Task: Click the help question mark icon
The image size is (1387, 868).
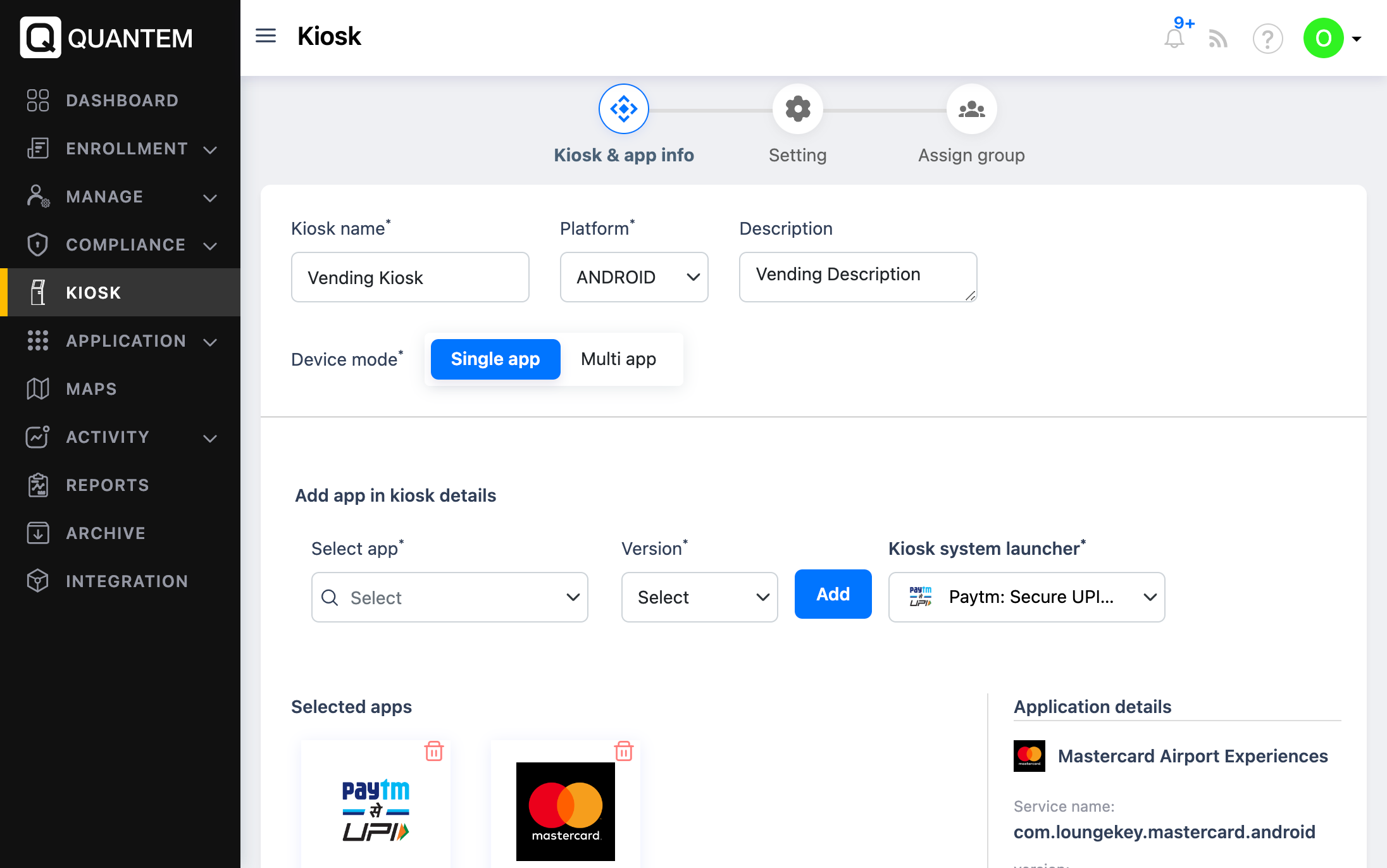Action: coord(1267,39)
